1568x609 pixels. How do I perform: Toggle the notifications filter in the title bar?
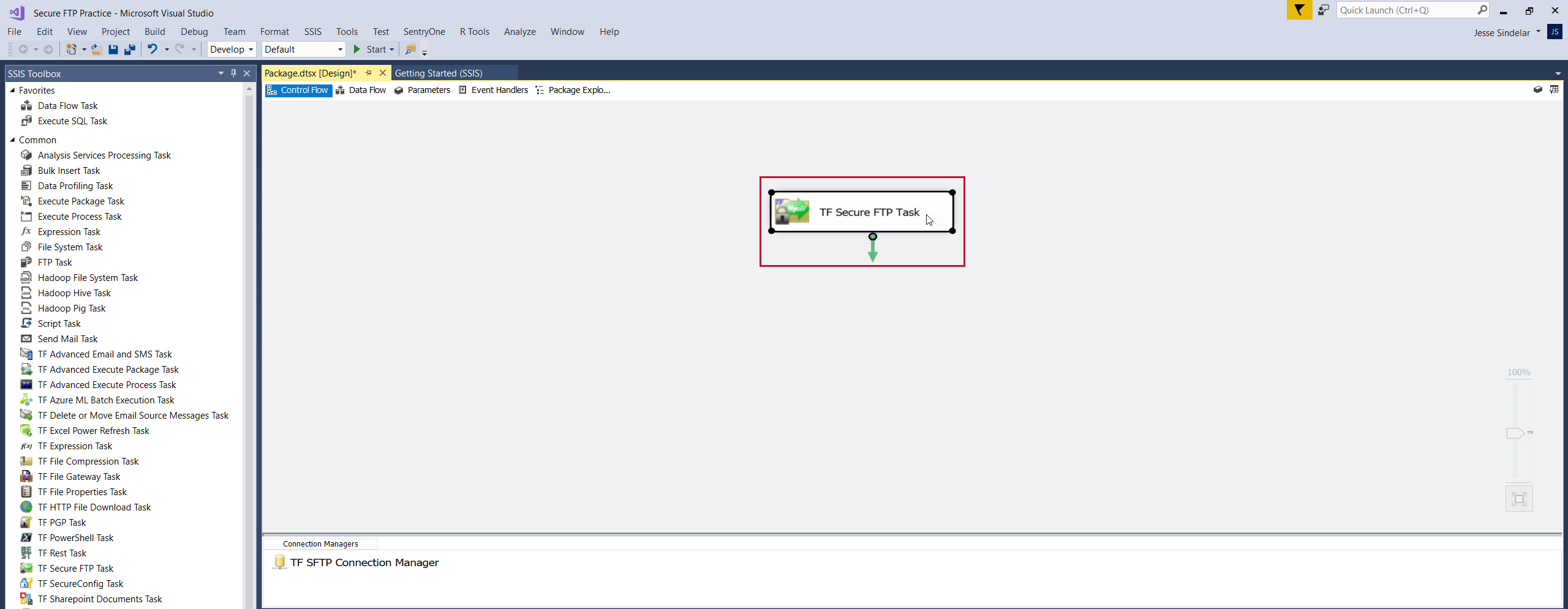(x=1300, y=10)
